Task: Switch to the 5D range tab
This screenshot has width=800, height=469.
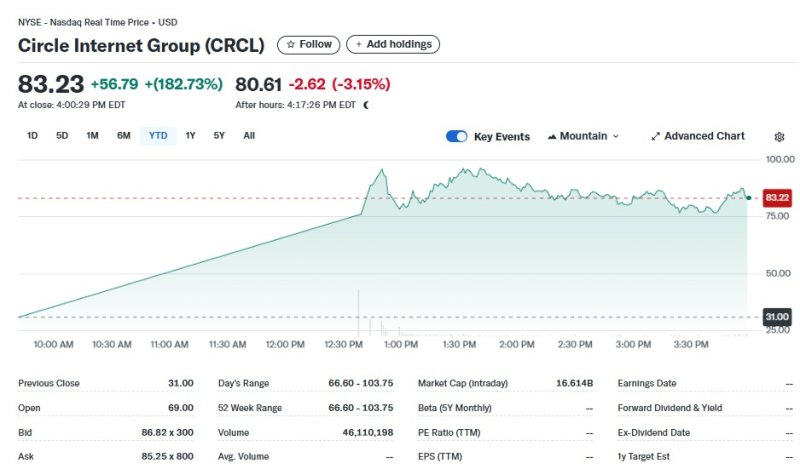Action: [x=62, y=135]
